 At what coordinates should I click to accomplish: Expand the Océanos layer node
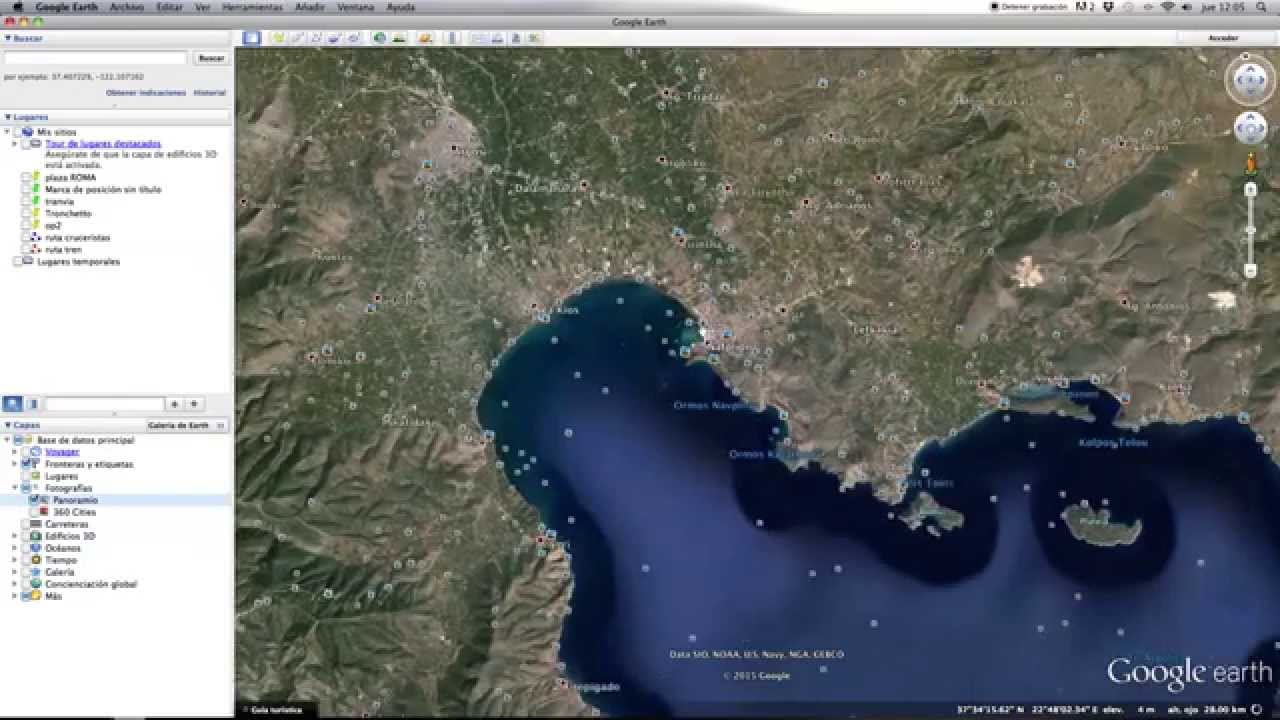[15, 548]
